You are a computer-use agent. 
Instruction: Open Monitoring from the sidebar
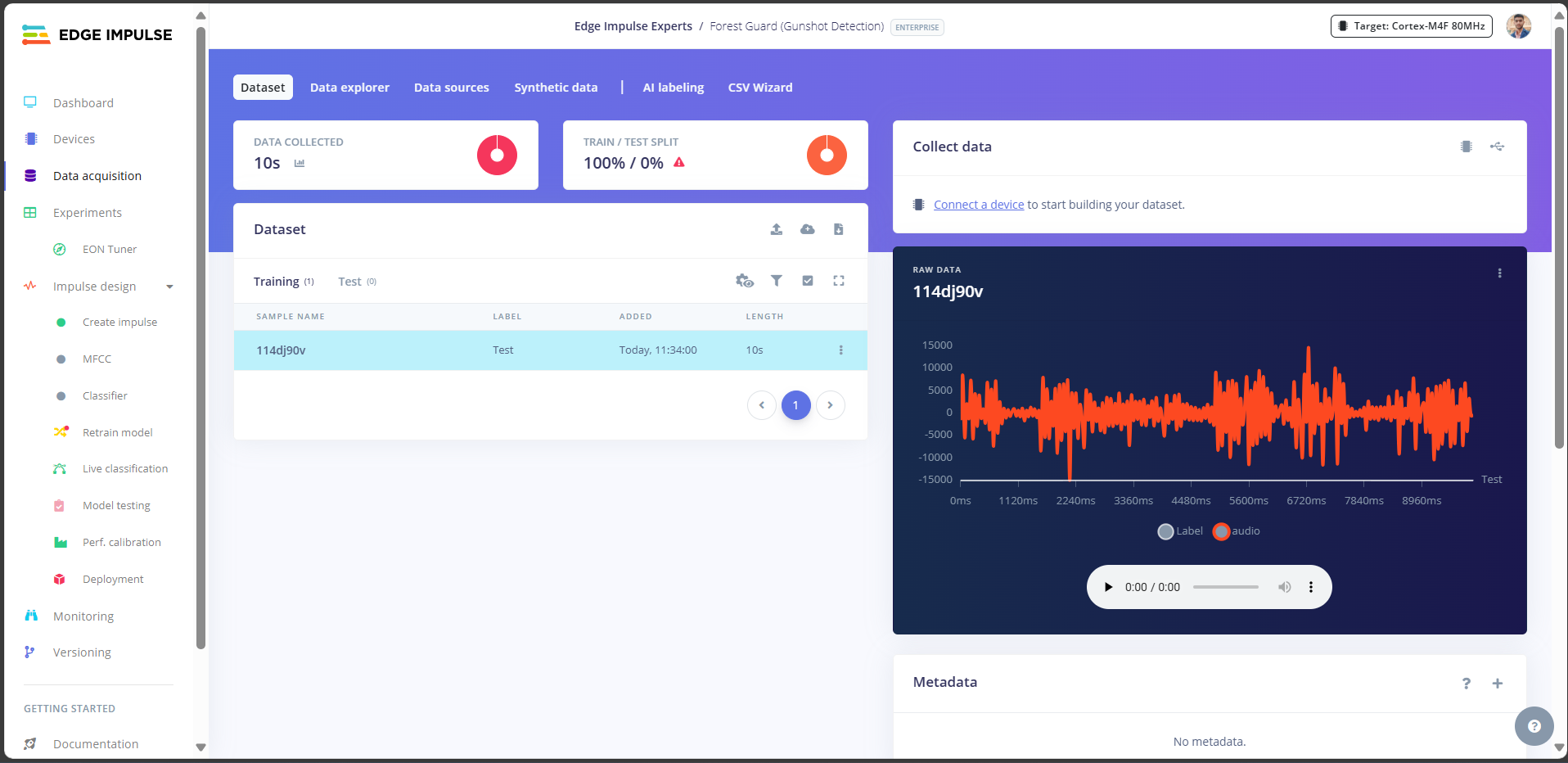click(x=83, y=616)
